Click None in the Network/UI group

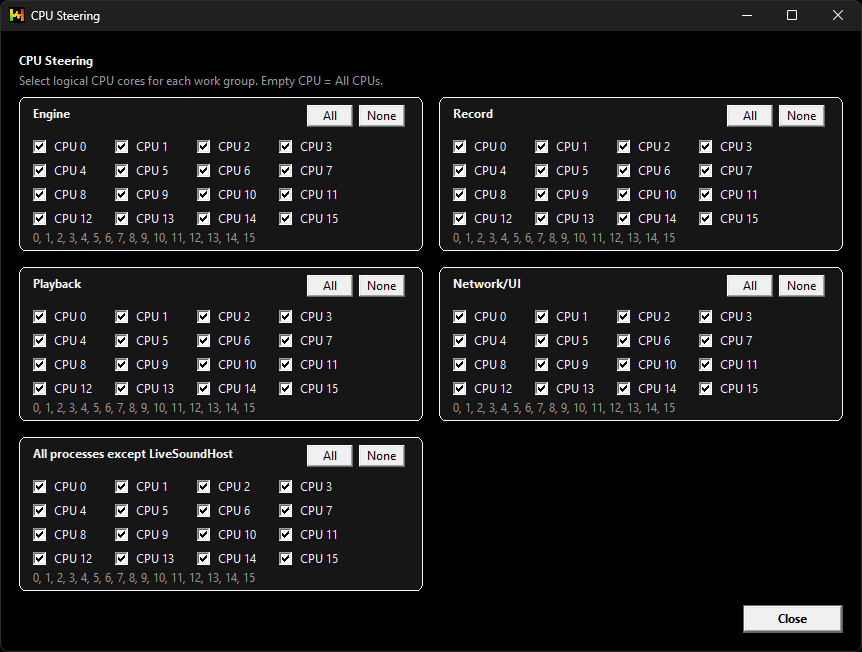802,286
